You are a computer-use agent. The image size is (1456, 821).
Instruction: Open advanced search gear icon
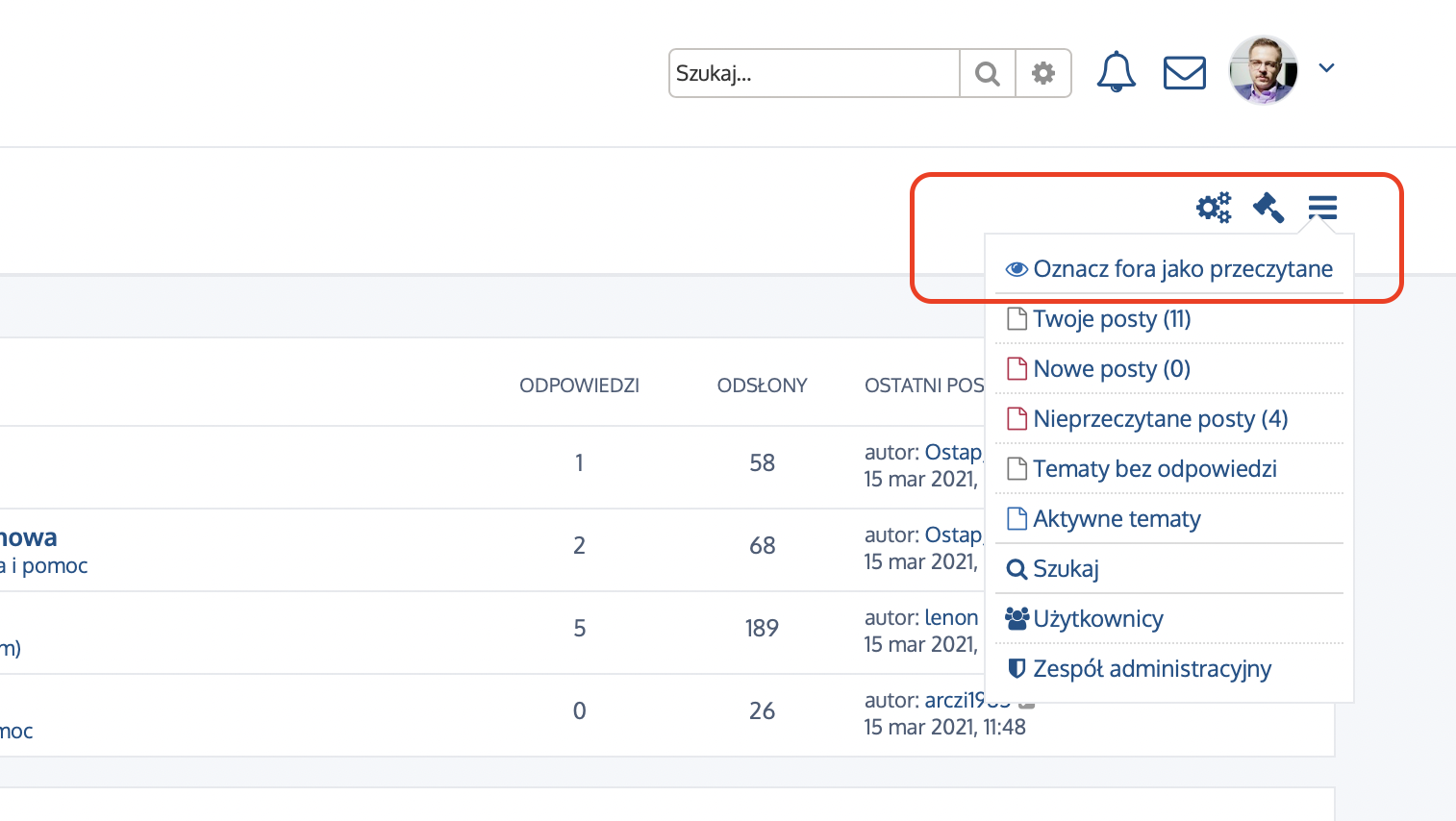tap(1043, 74)
